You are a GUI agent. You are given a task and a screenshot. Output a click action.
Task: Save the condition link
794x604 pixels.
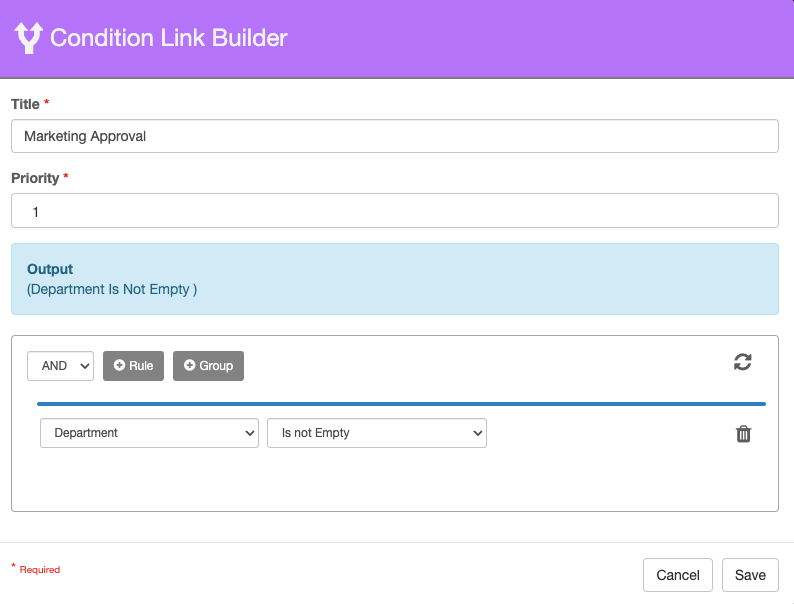[749, 575]
